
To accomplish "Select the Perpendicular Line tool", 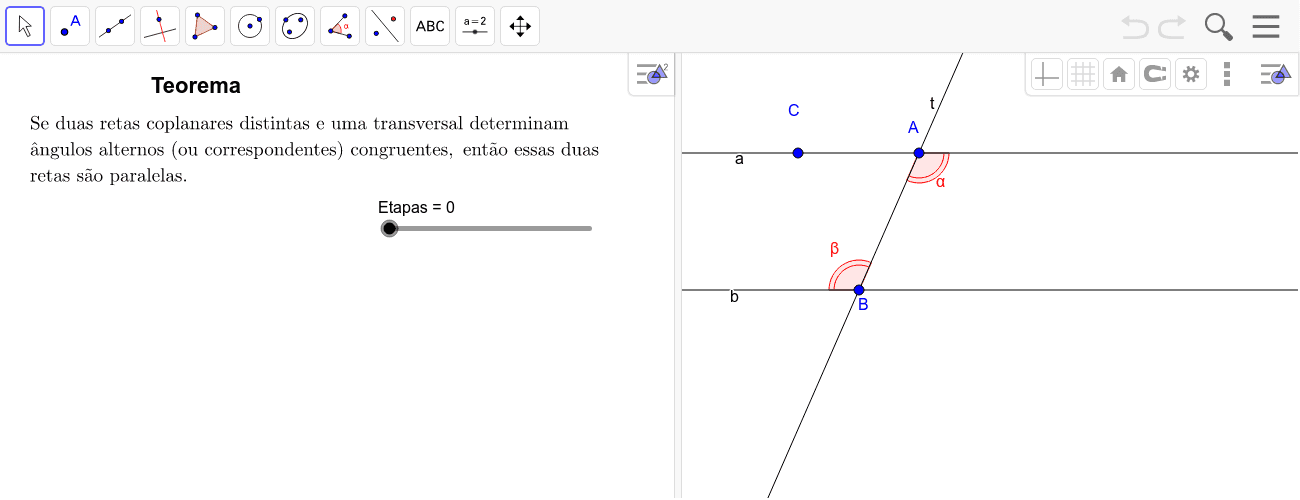I will point(160,26).
